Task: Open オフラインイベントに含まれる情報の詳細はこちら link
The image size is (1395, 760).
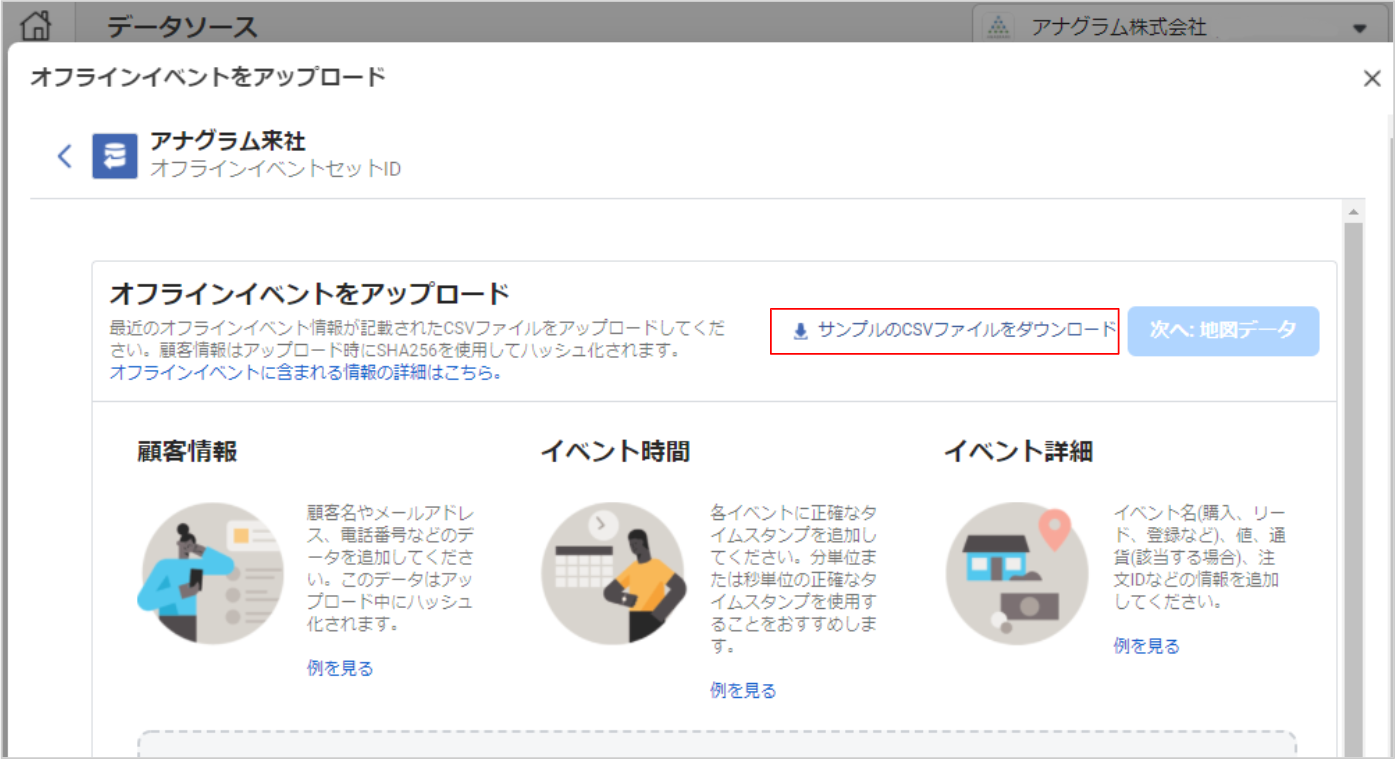Action: click(305, 373)
